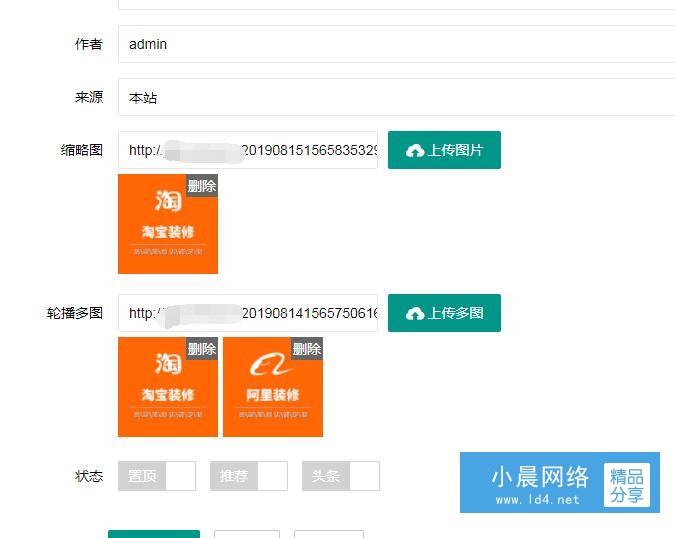Click the 上传图片 upload button
This screenshot has height=538, width=675.
(x=444, y=150)
